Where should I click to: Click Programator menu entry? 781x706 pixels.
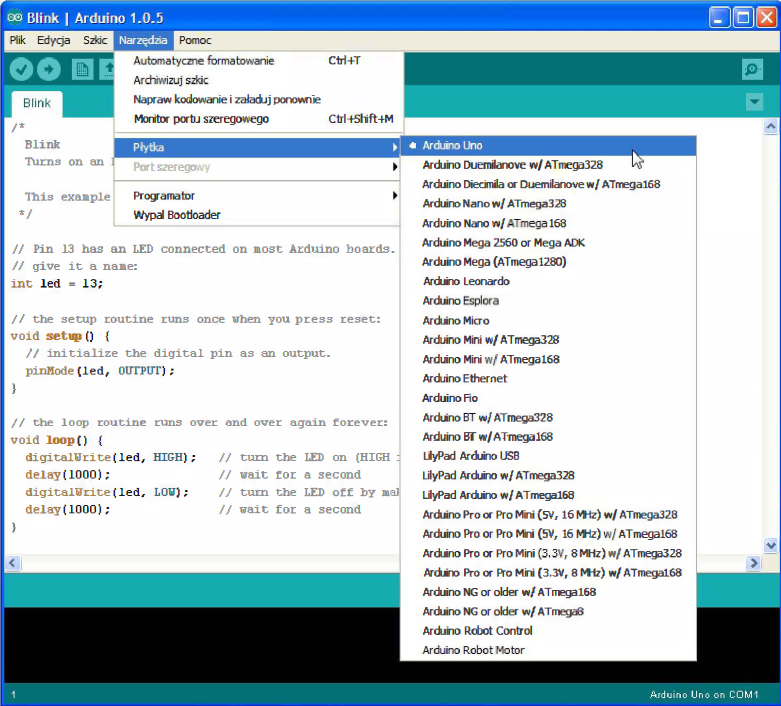[258, 196]
